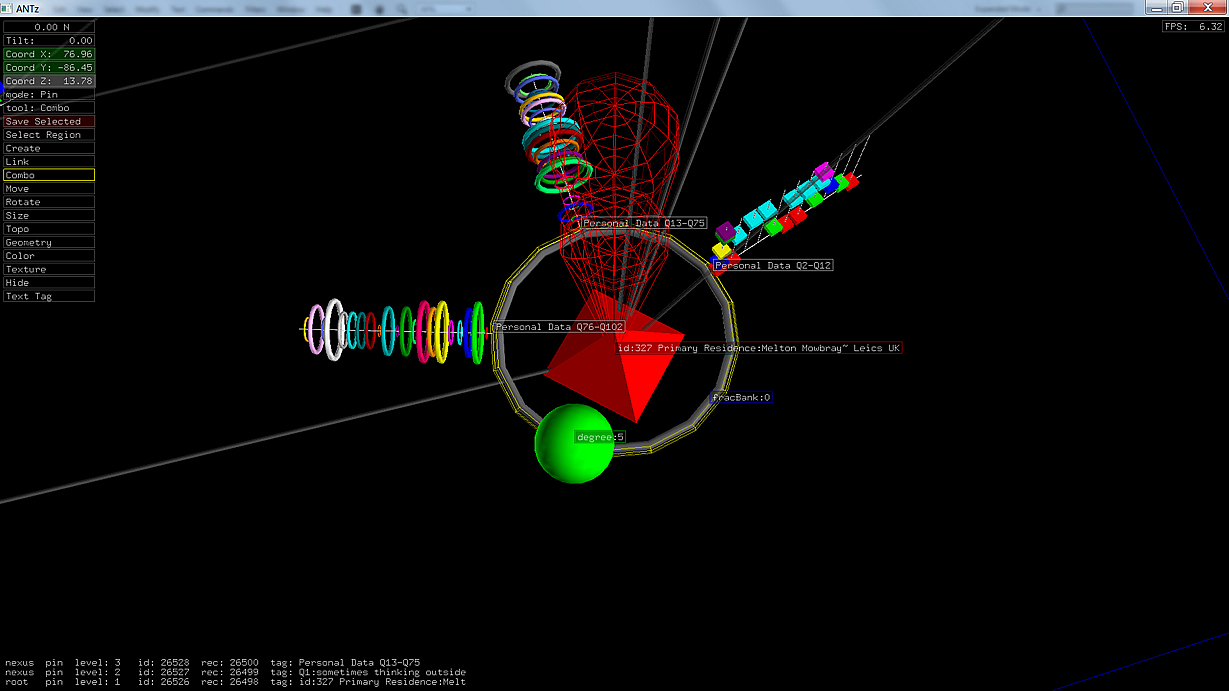Open the Color tool option
Image resolution: width=1229 pixels, height=691 pixels.
coord(49,256)
